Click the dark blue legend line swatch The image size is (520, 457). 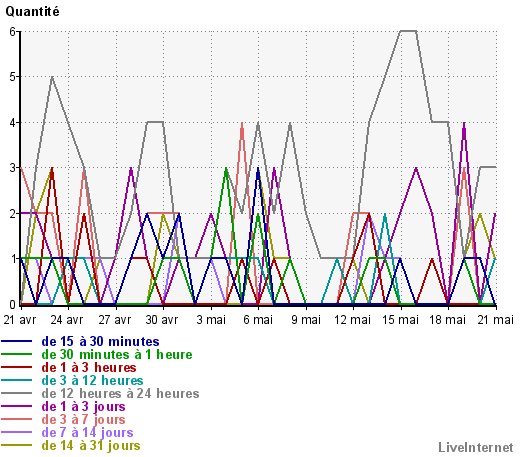coord(17,342)
